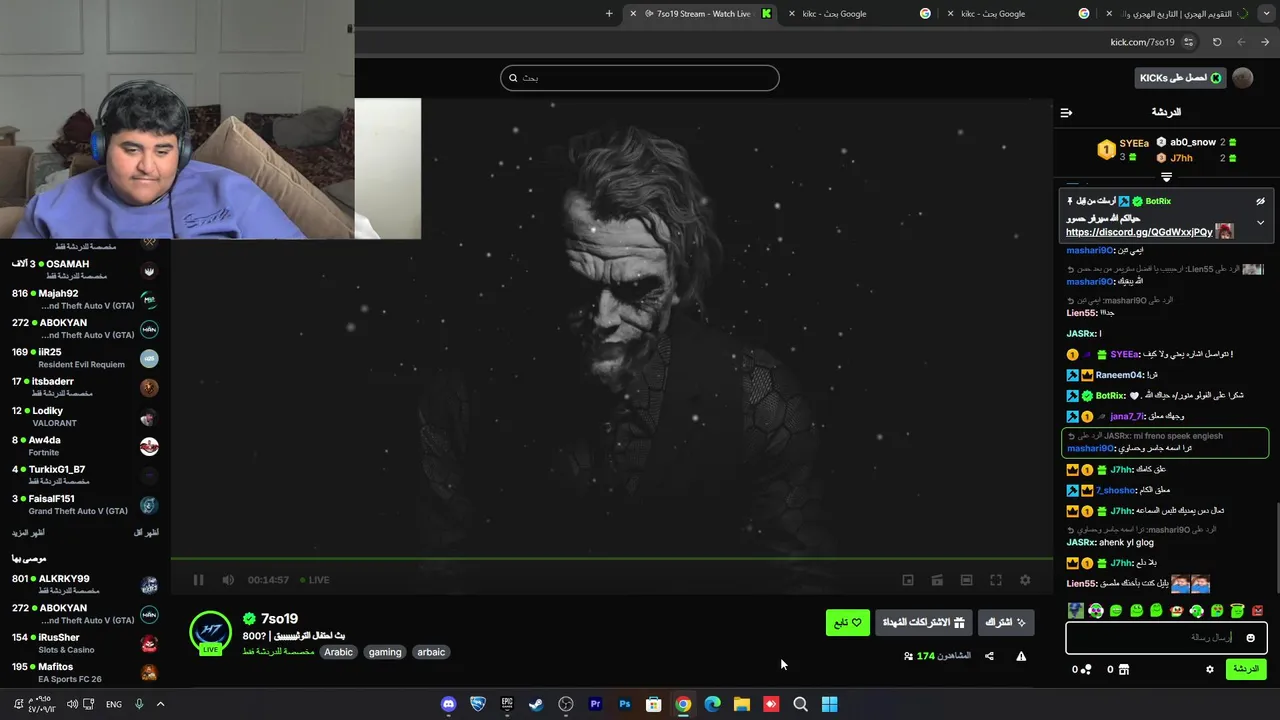Open Aw4da Fortnite channel

click(85, 446)
